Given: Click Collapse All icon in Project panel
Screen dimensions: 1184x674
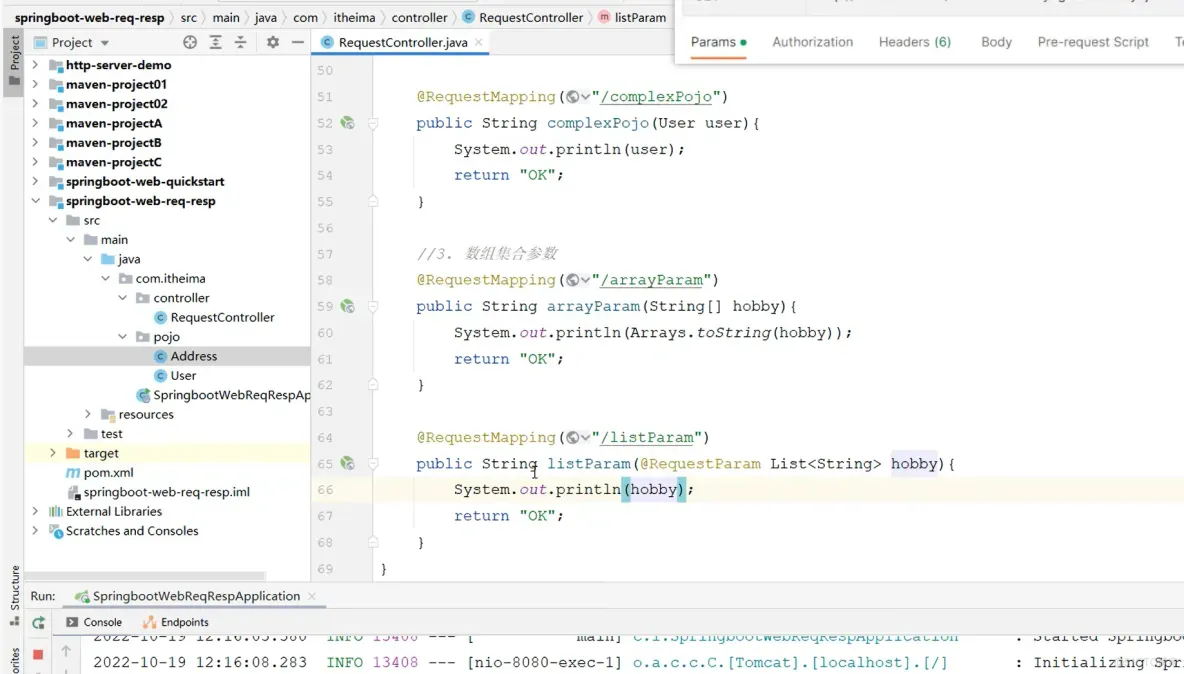Looking at the screenshot, I should pyautogui.click(x=240, y=42).
